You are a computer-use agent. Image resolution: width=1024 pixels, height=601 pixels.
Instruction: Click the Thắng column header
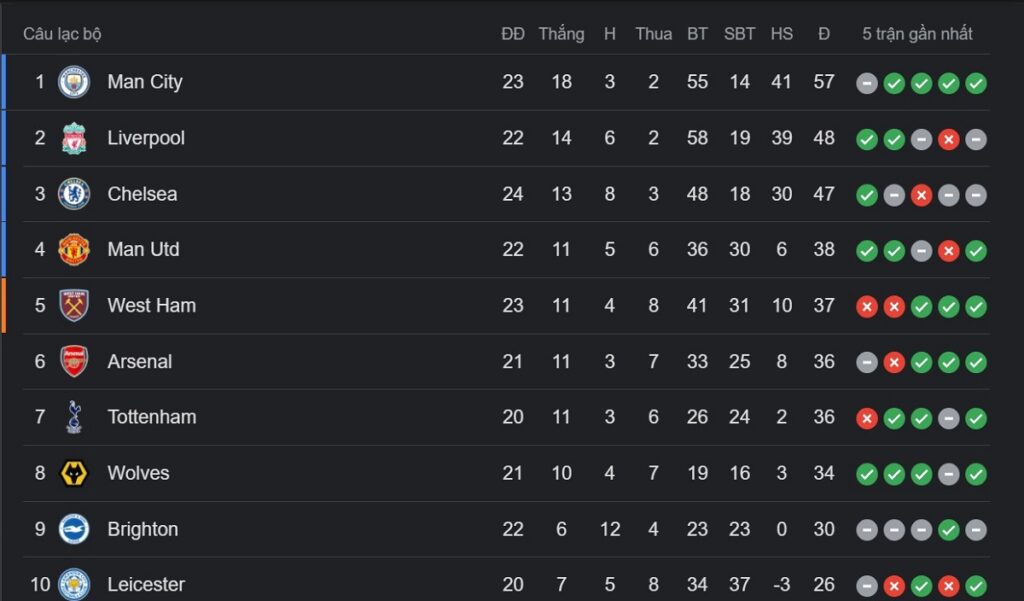(x=561, y=34)
